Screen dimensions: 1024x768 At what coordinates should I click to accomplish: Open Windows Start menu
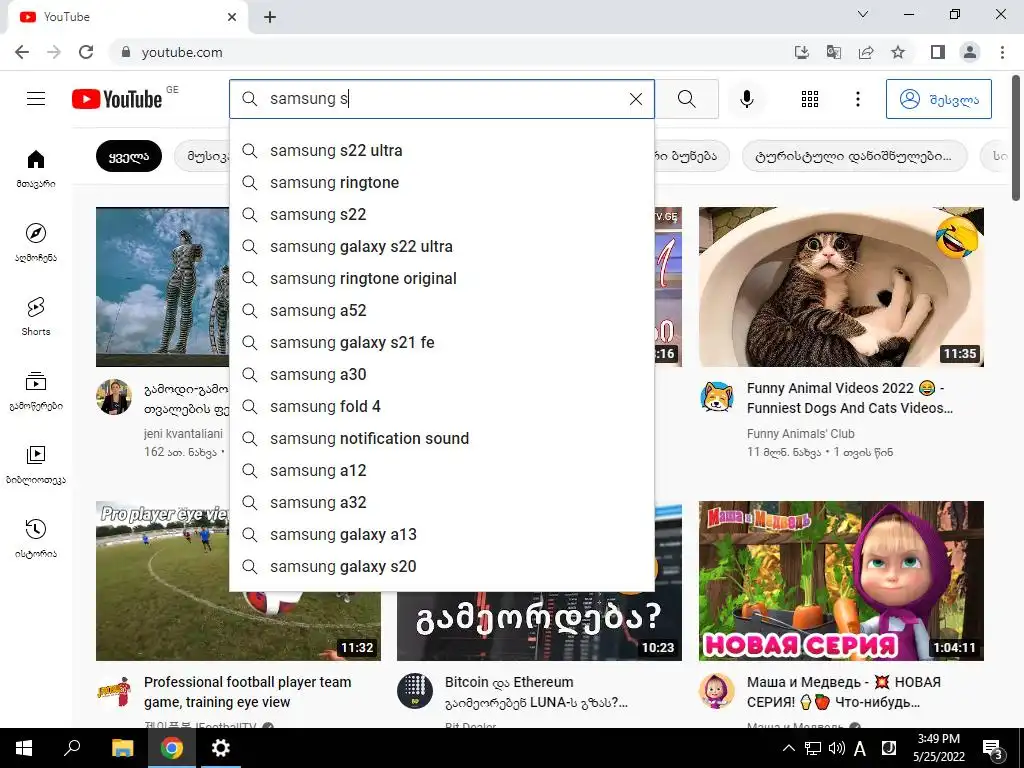tap(24, 748)
